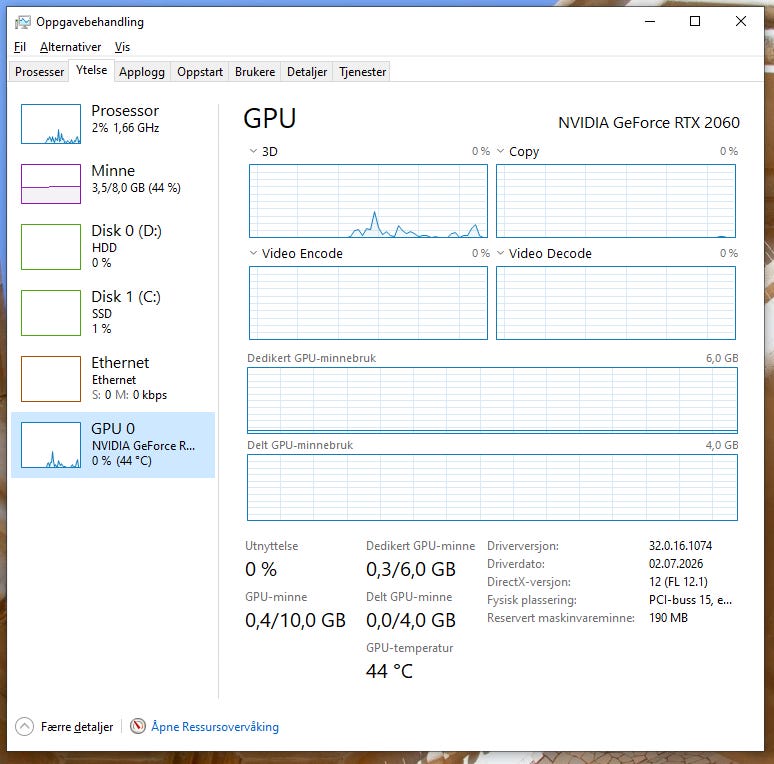Click the Ressursovervåking gauge icon
Screen dimensions: 774x764
pos(138,726)
